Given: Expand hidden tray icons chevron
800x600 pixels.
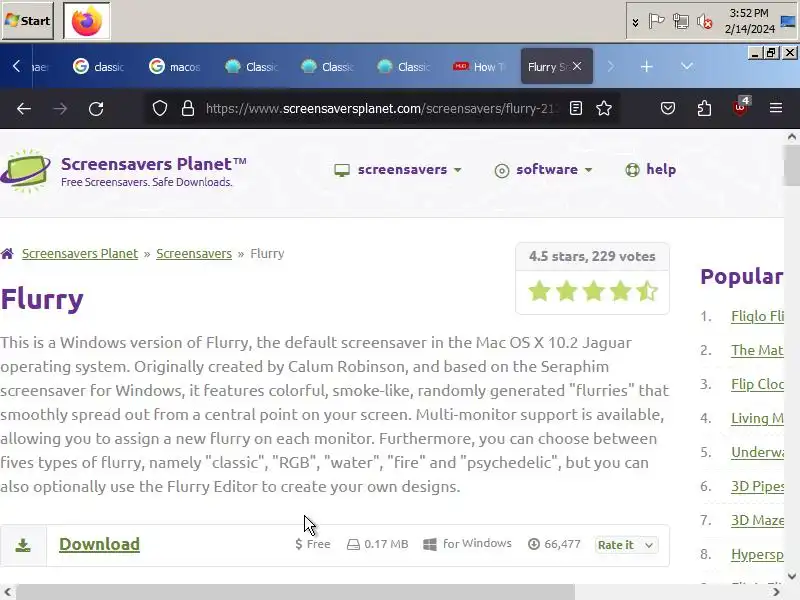Looking at the screenshot, I should (635, 22).
